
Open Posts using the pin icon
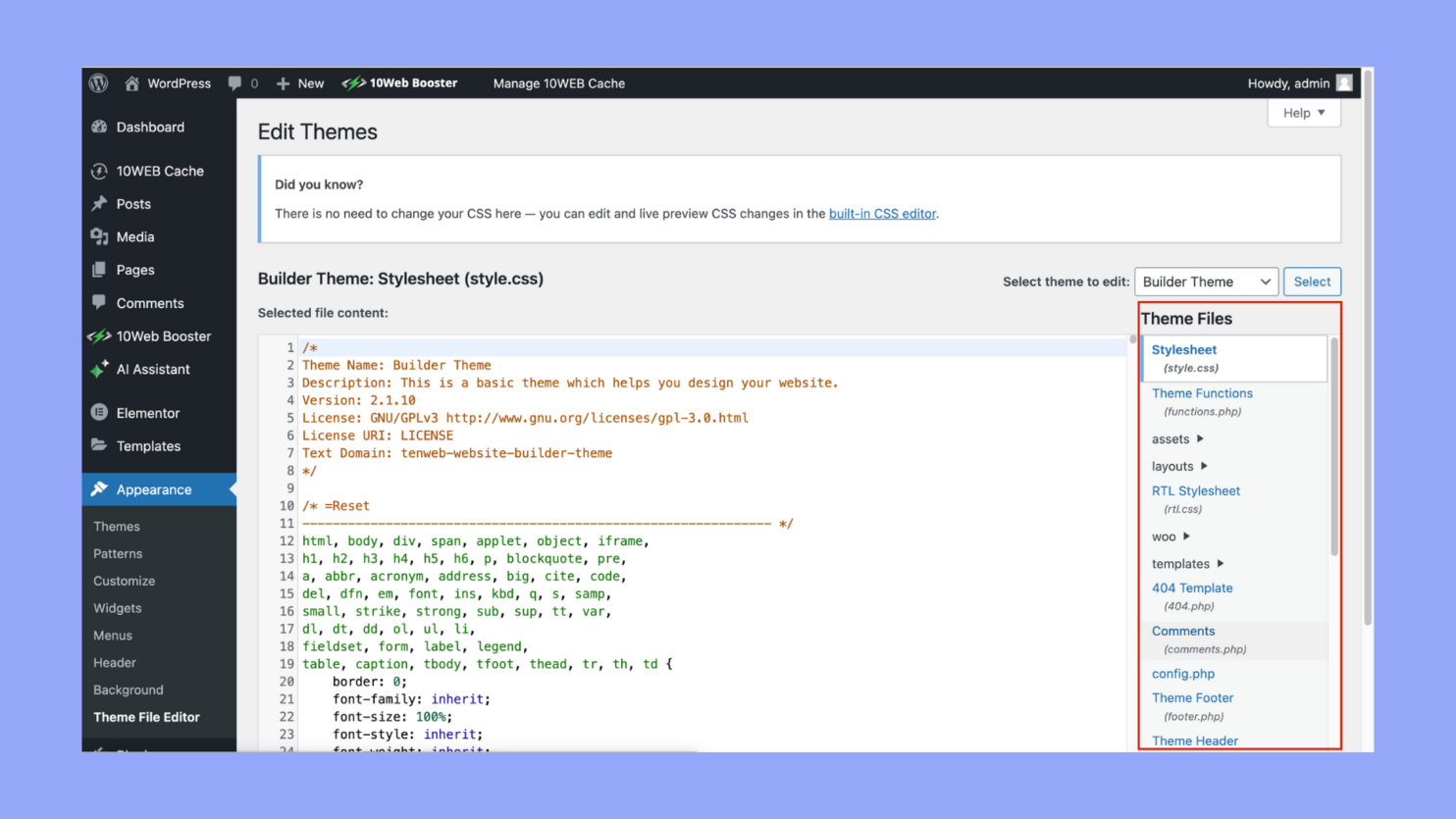(100, 204)
